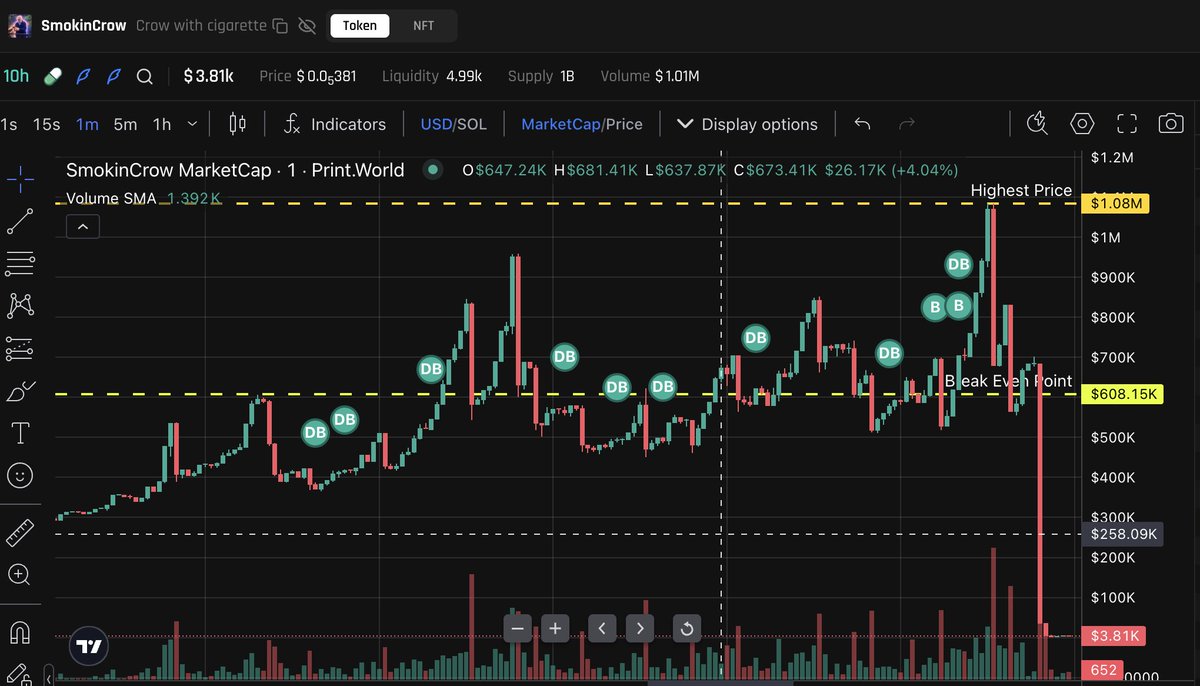The width and height of the screenshot is (1200, 686).
Task: Switch currency to SOL in USD/SOL
Action: (473, 124)
